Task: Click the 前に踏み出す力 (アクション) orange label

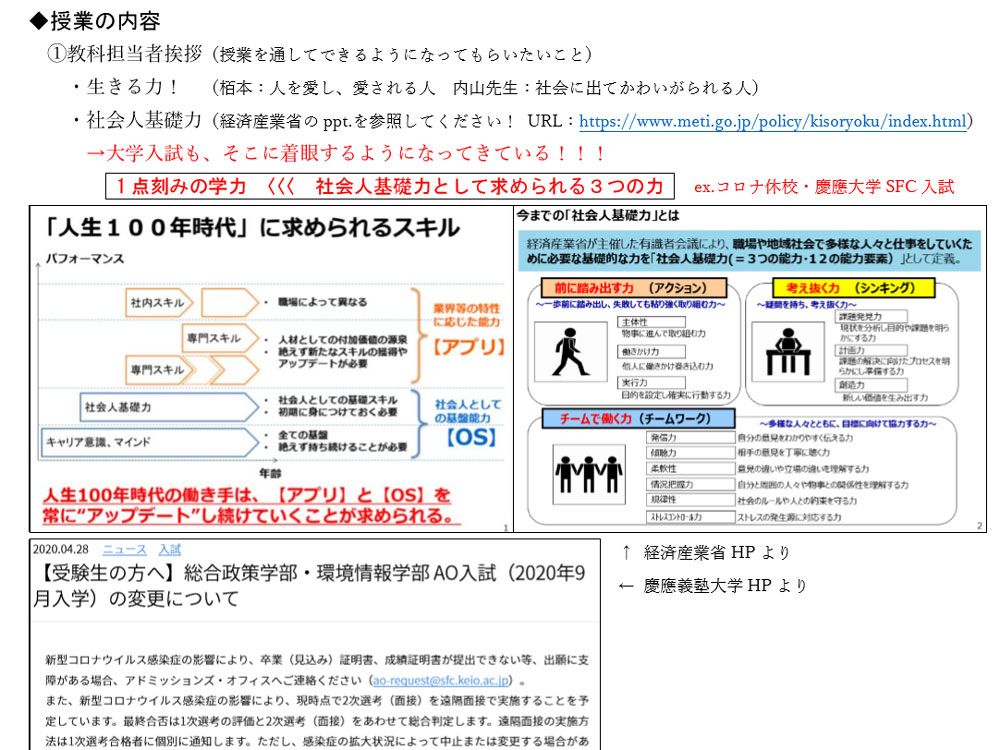Action: click(x=633, y=288)
